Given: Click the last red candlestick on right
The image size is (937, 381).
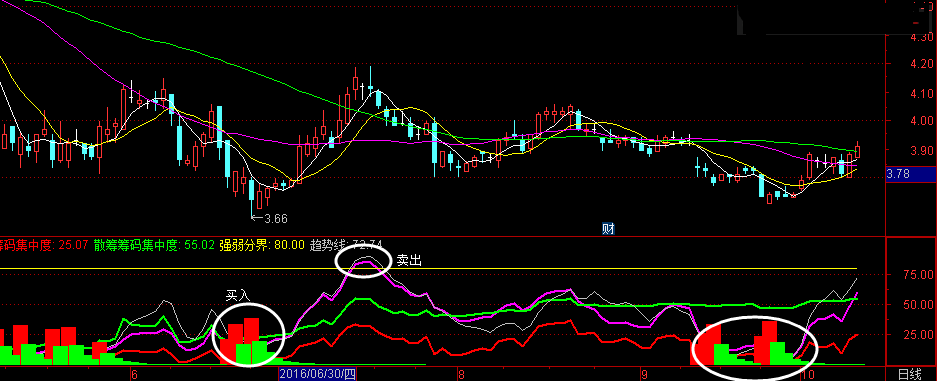Looking at the screenshot, I should (858, 150).
